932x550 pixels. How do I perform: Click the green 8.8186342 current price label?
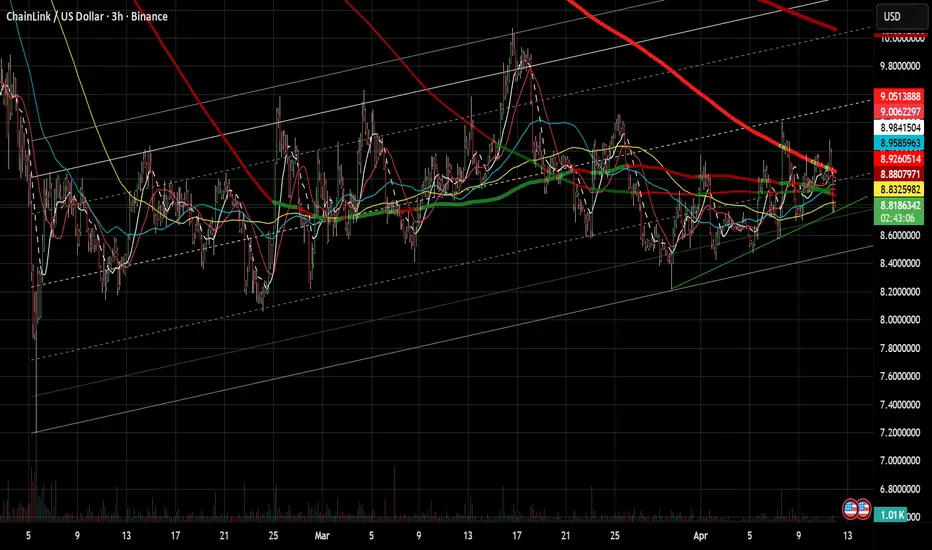pyautogui.click(x=899, y=205)
